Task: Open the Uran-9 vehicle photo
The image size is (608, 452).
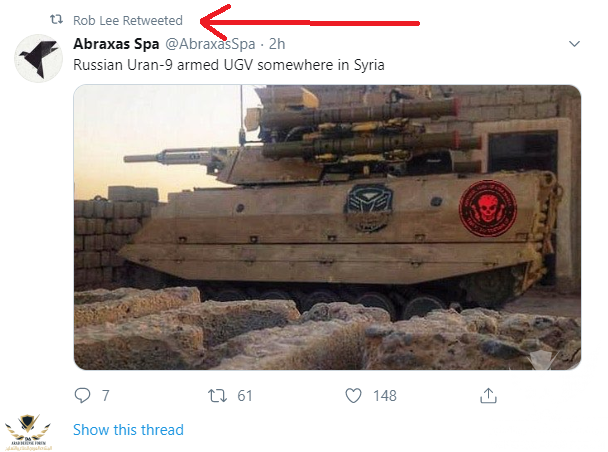Action: (x=327, y=227)
